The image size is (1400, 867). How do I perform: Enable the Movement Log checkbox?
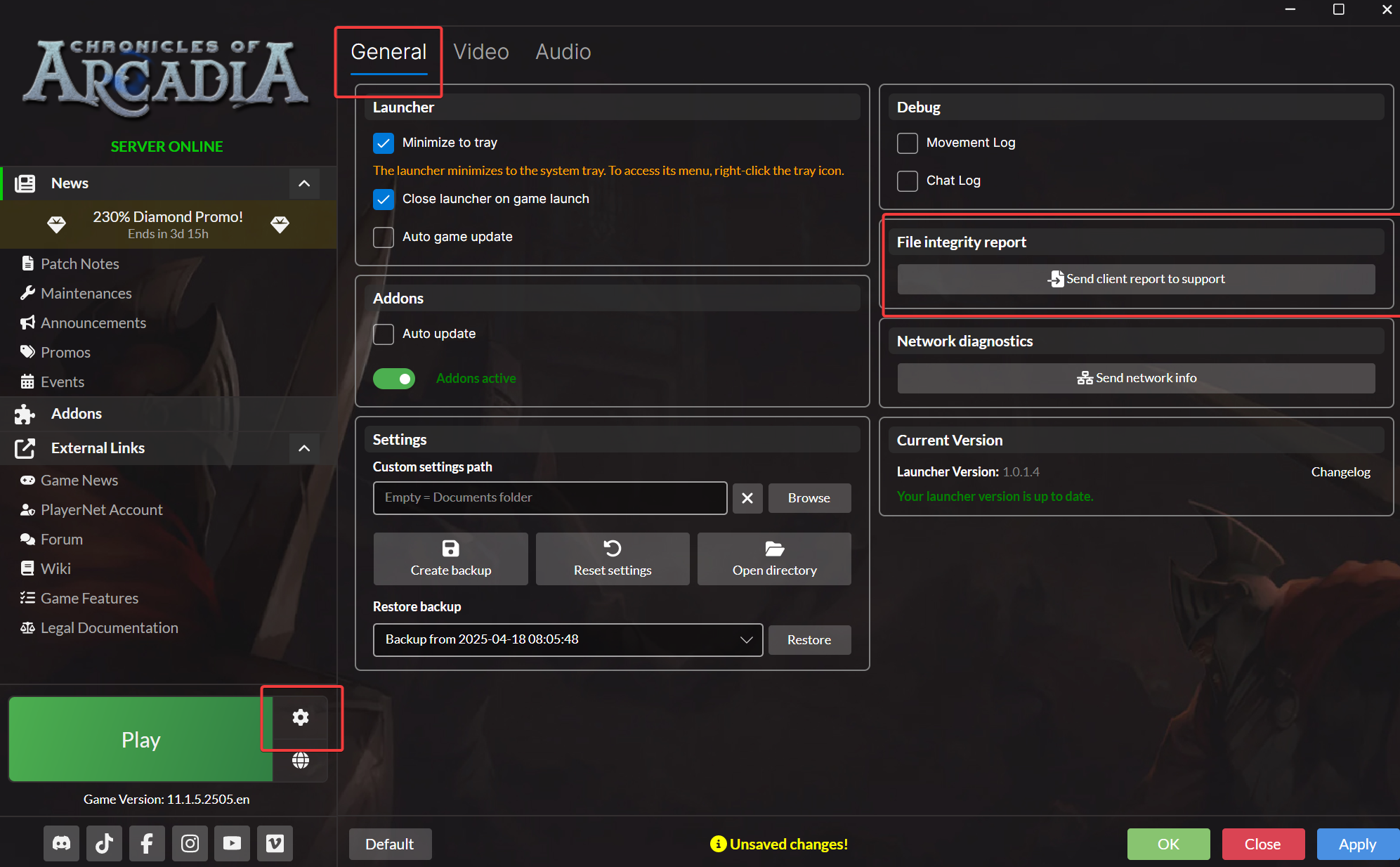point(908,143)
